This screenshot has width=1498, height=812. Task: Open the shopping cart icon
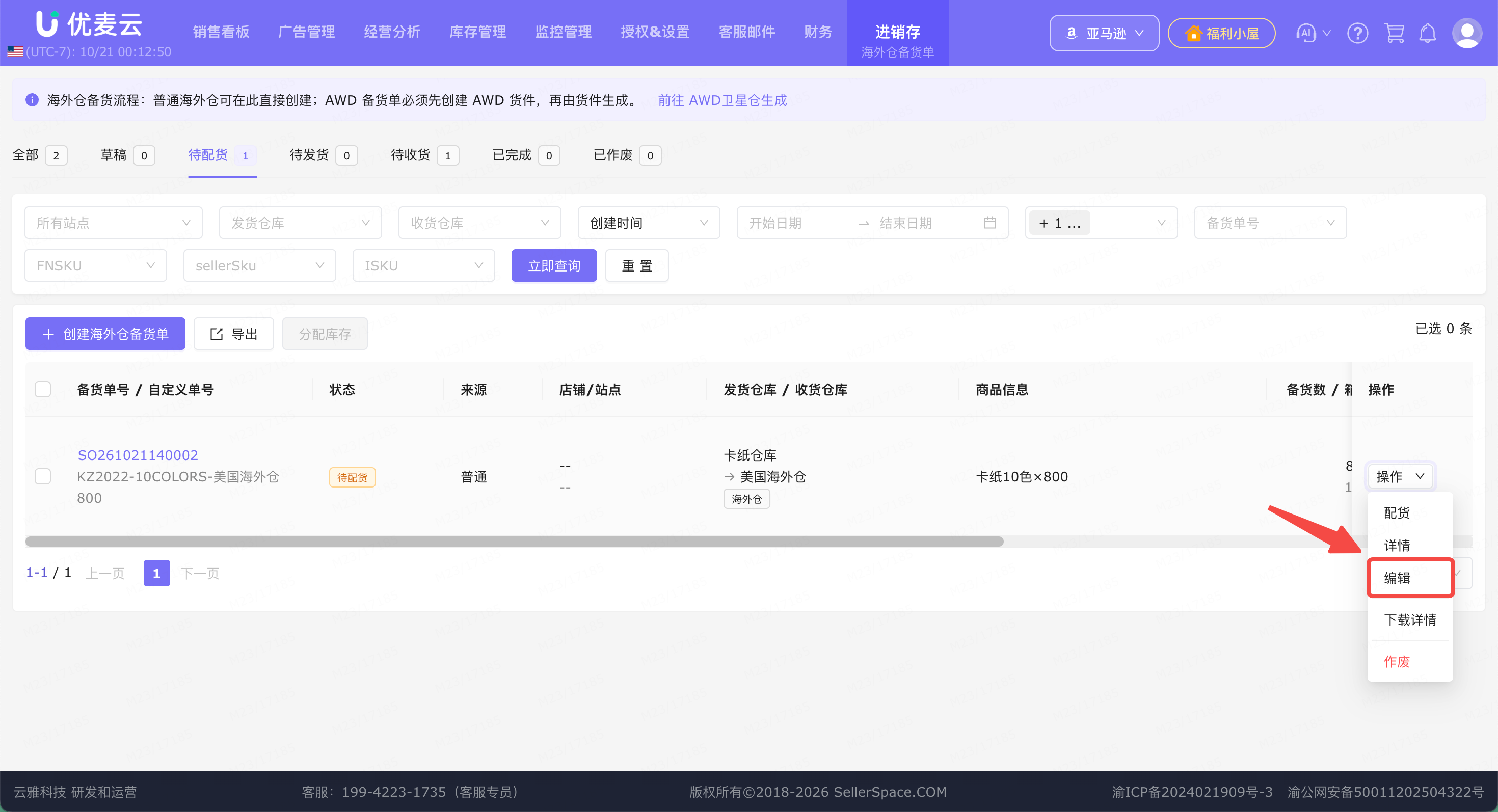(1394, 33)
